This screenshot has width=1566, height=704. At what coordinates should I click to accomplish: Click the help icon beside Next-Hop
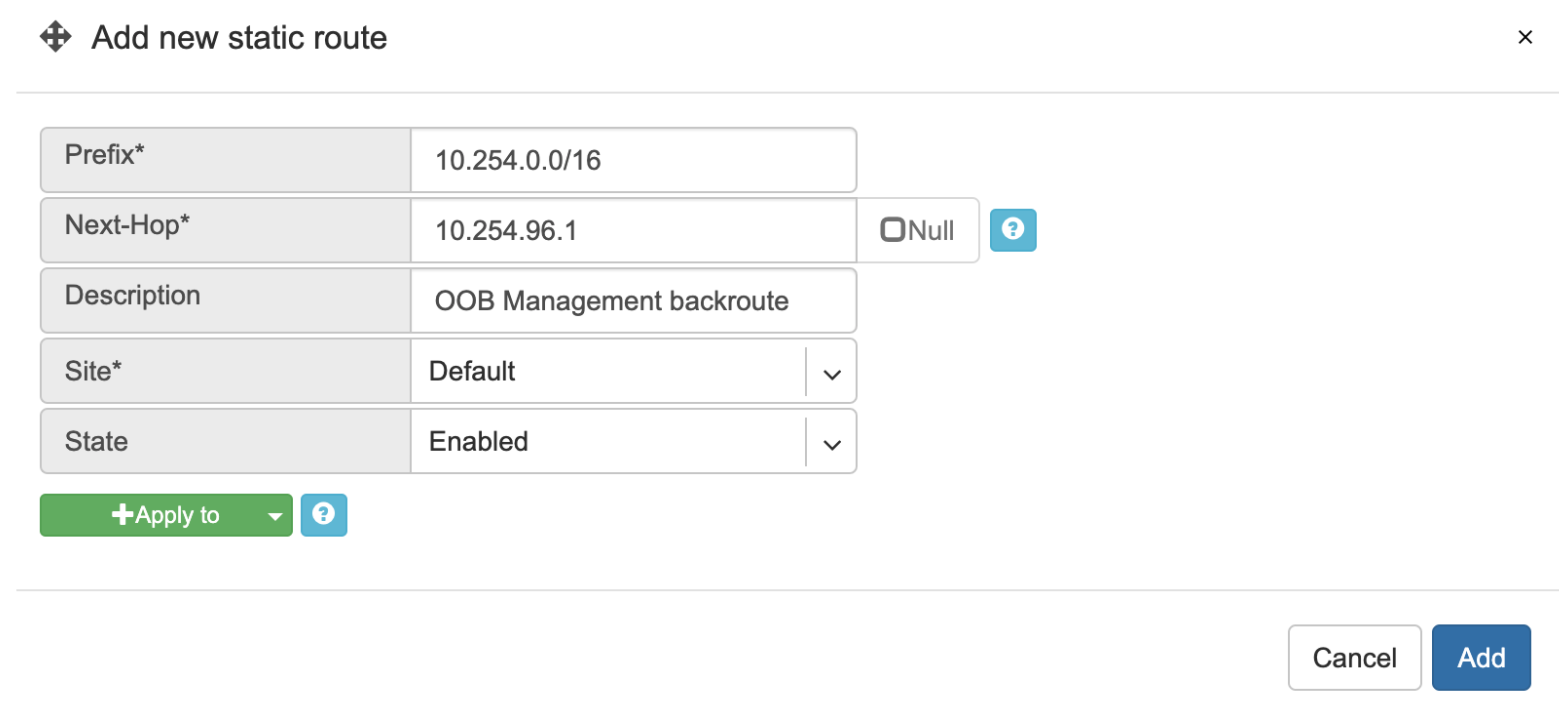pyautogui.click(x=1013, y=230)
